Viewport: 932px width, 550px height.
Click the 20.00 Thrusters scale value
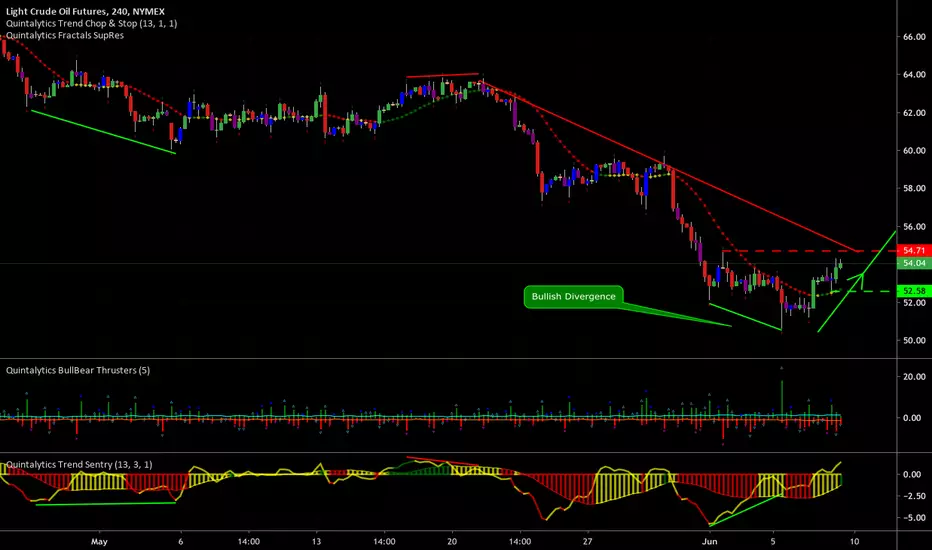(x=914, y=376)
